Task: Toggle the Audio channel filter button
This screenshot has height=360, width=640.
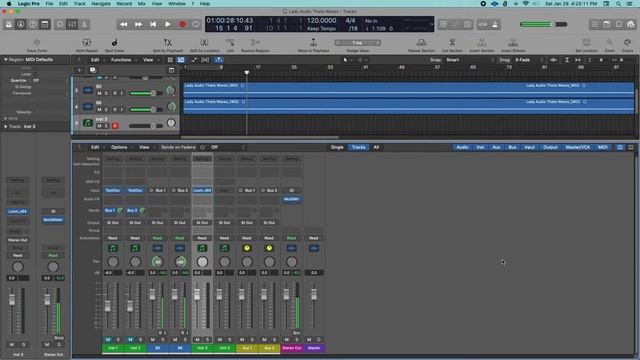Action: (462, 147)
